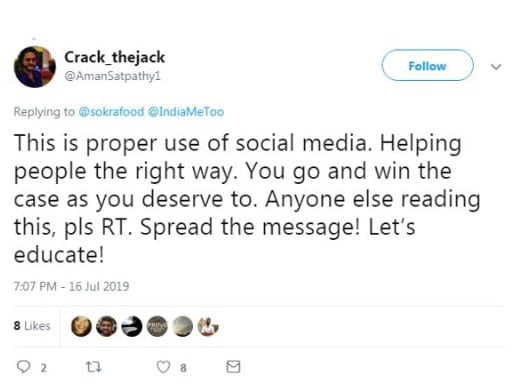Click the fourth gray liker avatar
This screenshot has width=524, height=384.
[157, 326]
